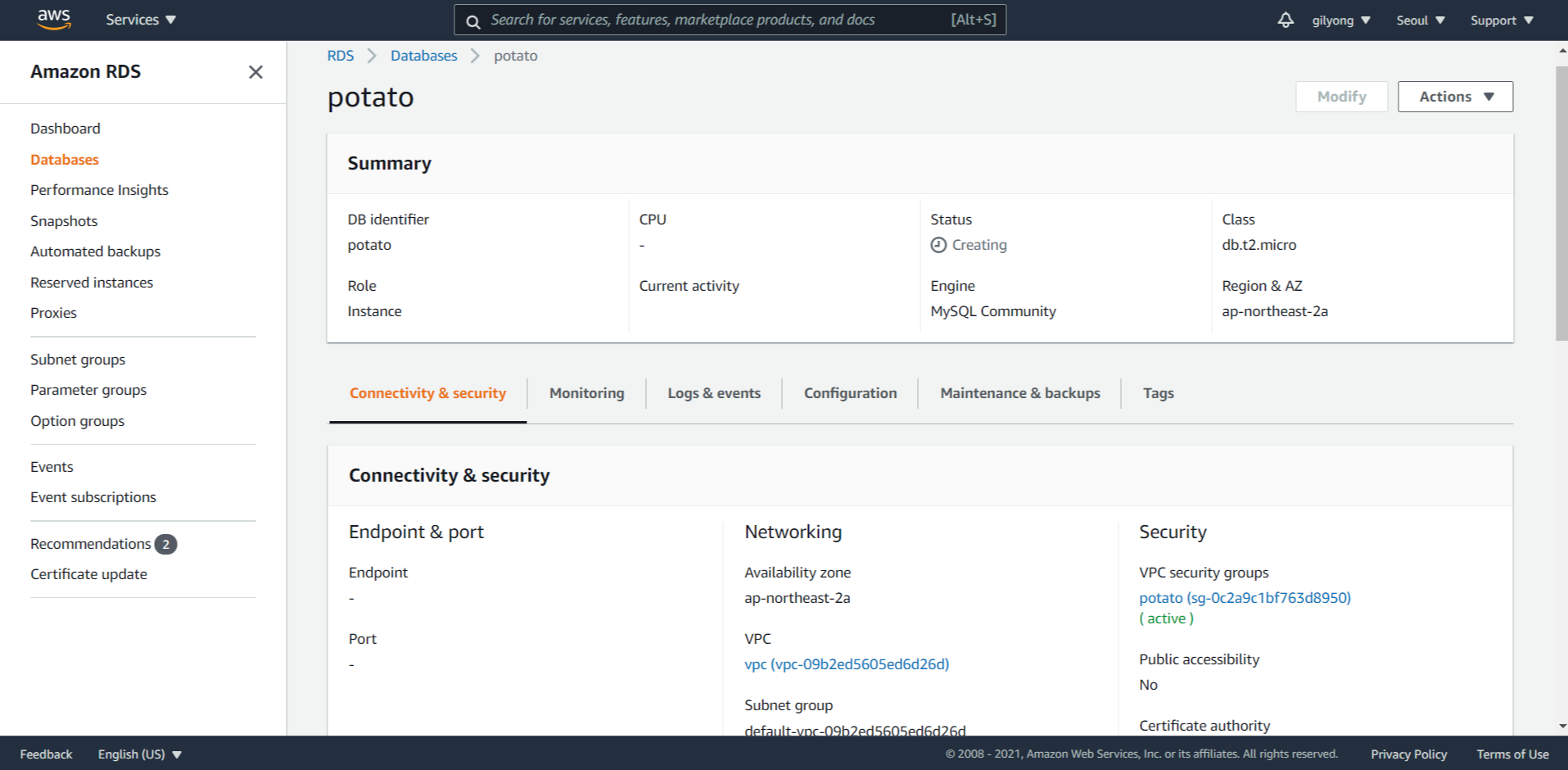Open Events in the sidebar
The image size is (1568, 770).
52,467
